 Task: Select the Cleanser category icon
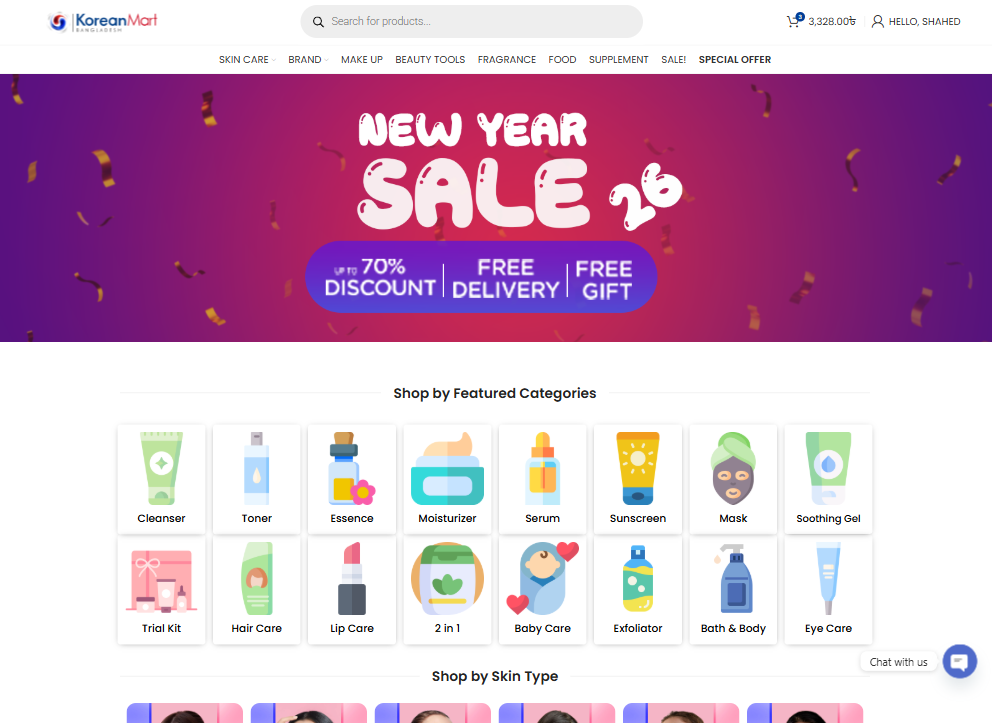point(161,469)
